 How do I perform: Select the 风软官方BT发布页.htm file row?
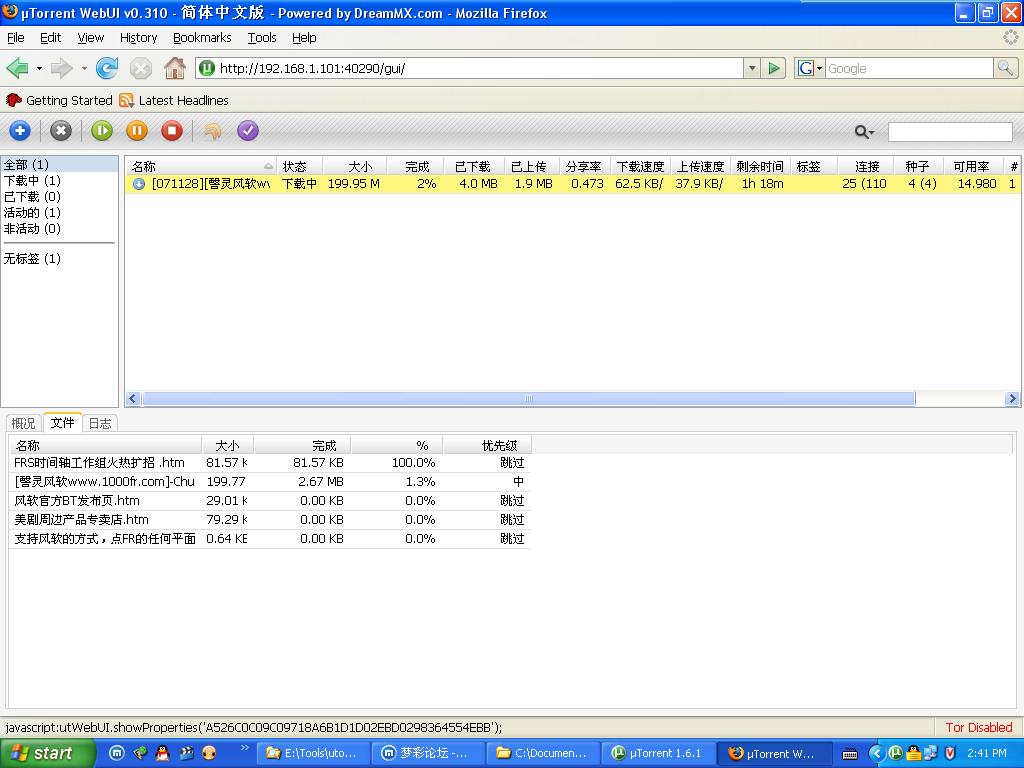tap(270, 501)
